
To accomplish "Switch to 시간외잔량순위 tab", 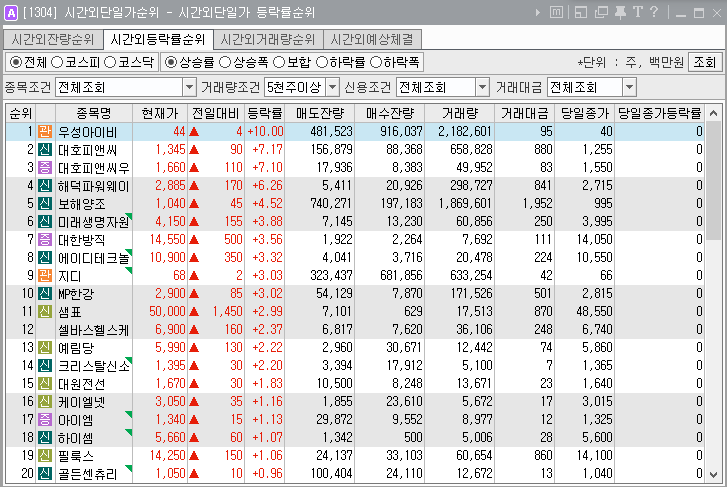I will pos(53,39).
